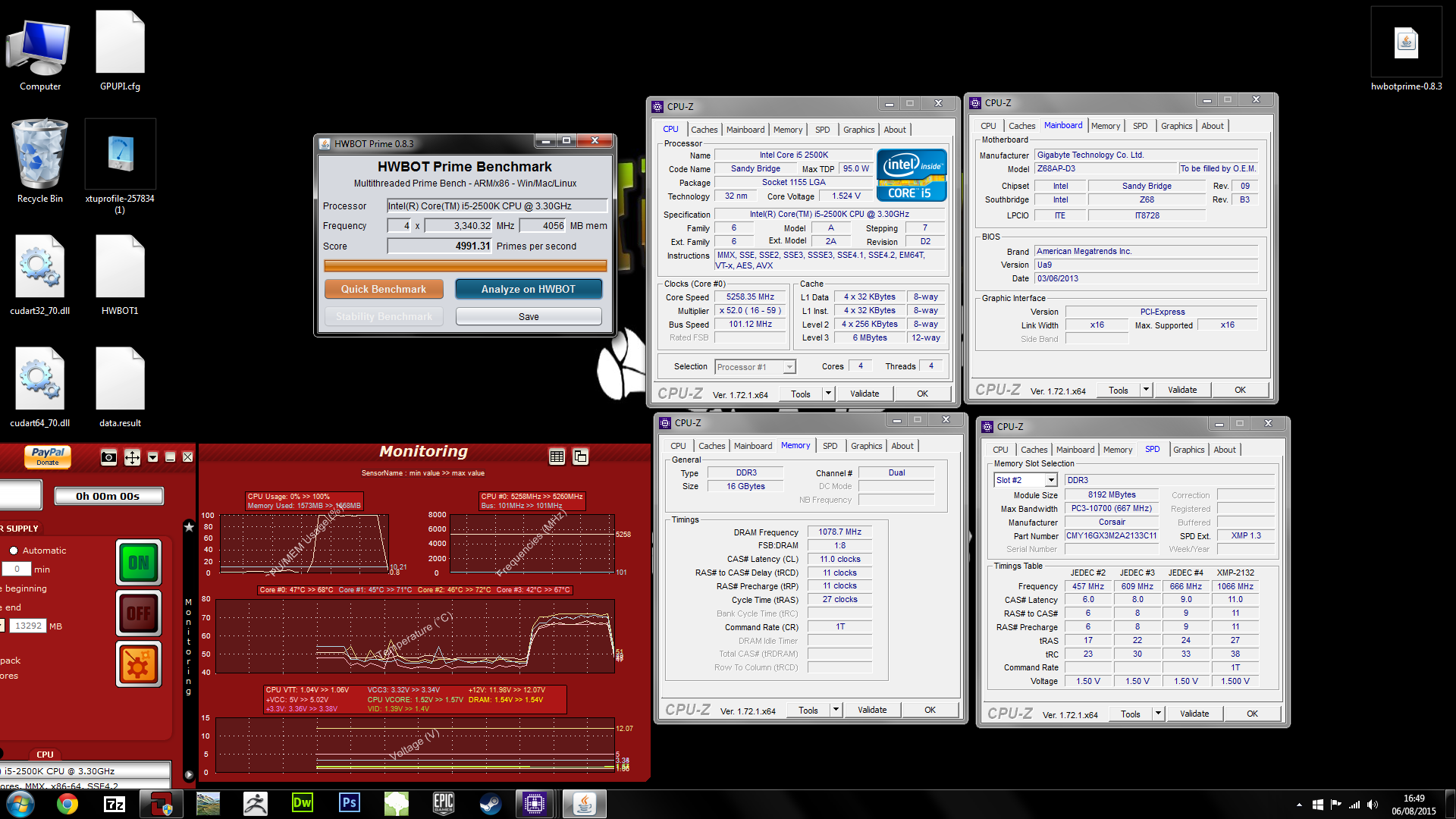Click the network signal tray icon
Screen dimensions: 1456x819
(1354, 805)
